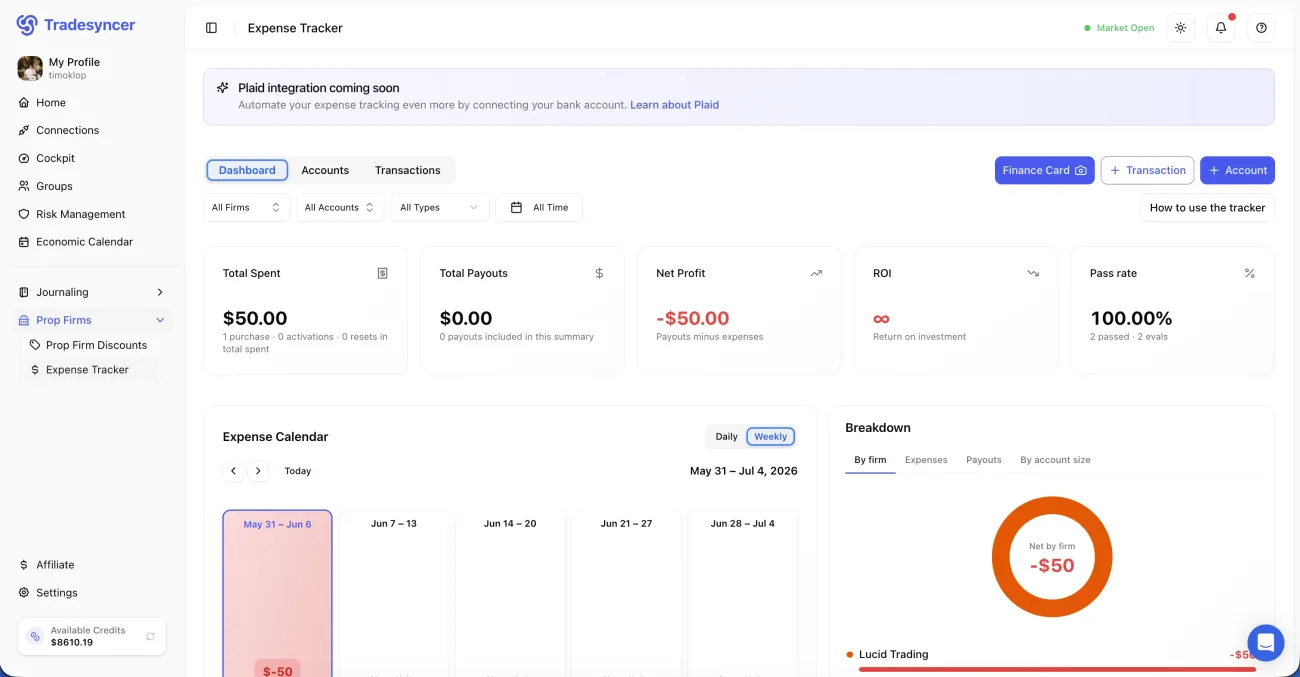Screen dimensions: 1300x677
Task: Expand the Journaling section
Action: [x=92, y=292]
